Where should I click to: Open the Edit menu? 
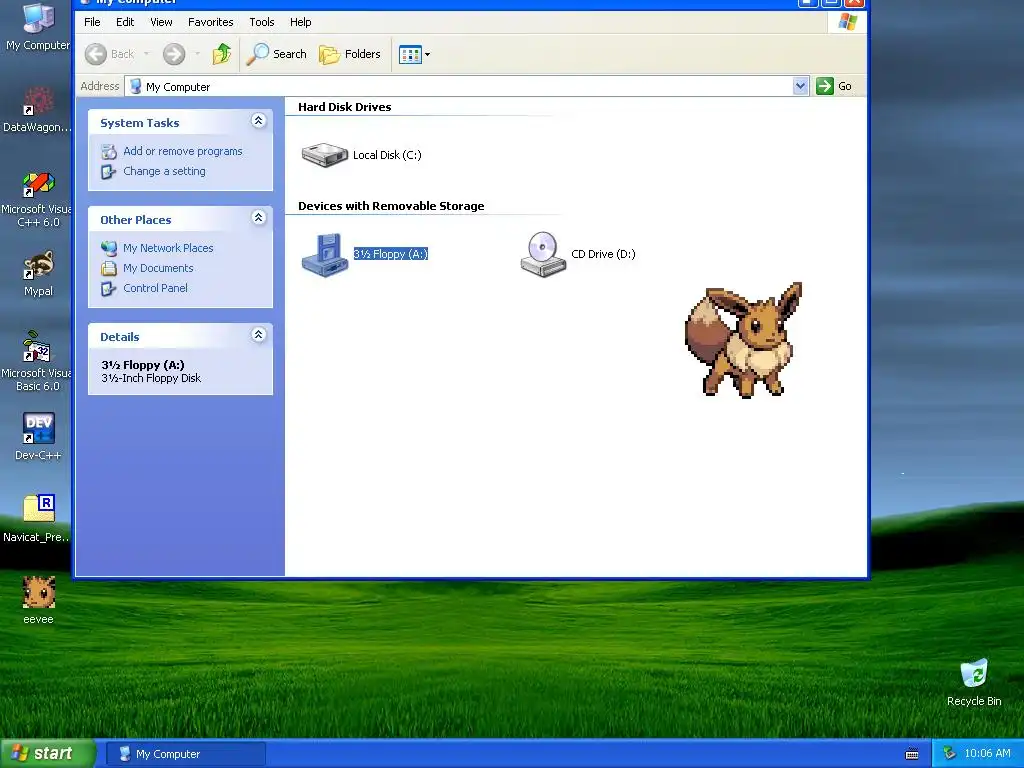point(125,22)
